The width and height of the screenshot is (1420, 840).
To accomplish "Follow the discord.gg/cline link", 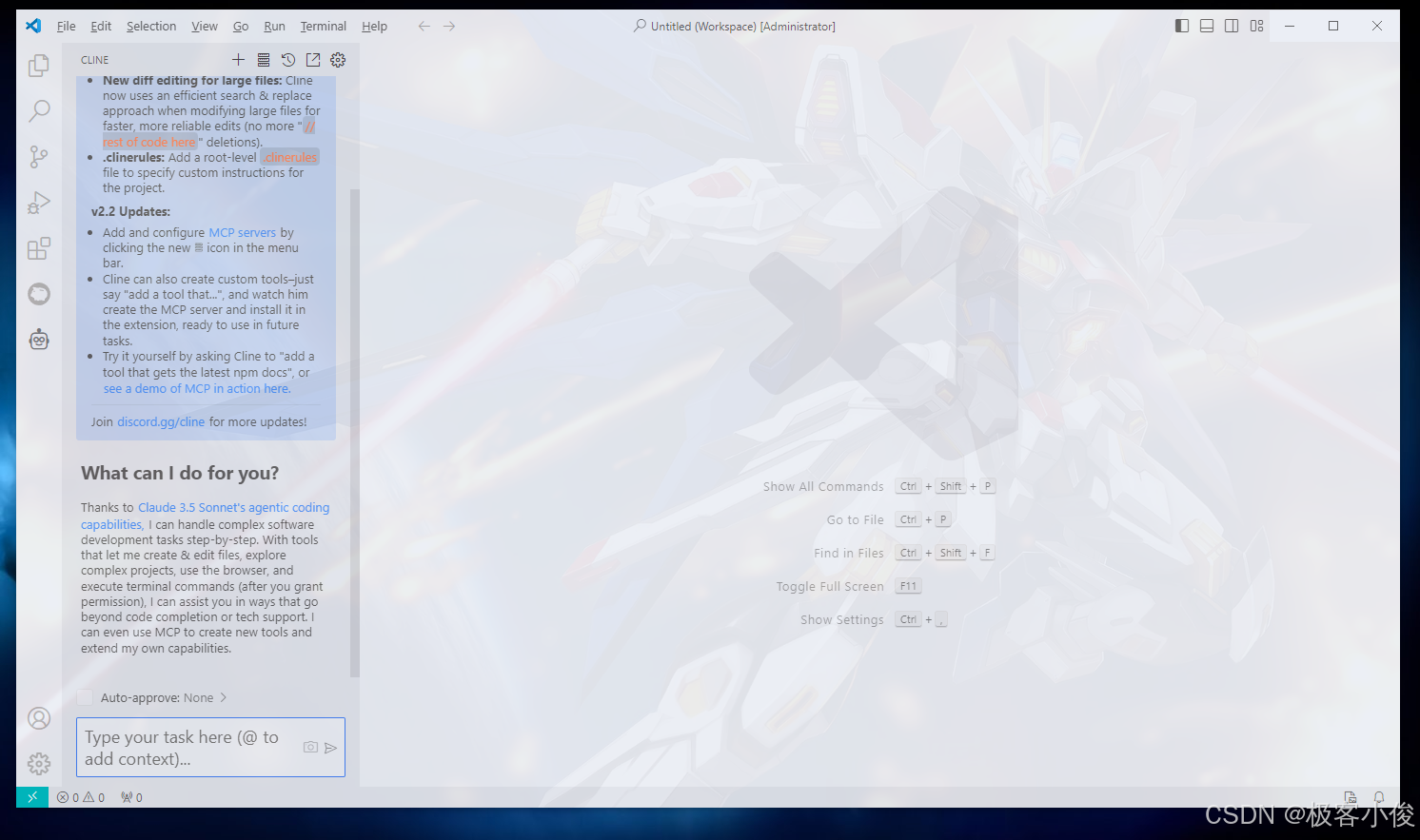I will pyautogui.click(x=160, y=421).
